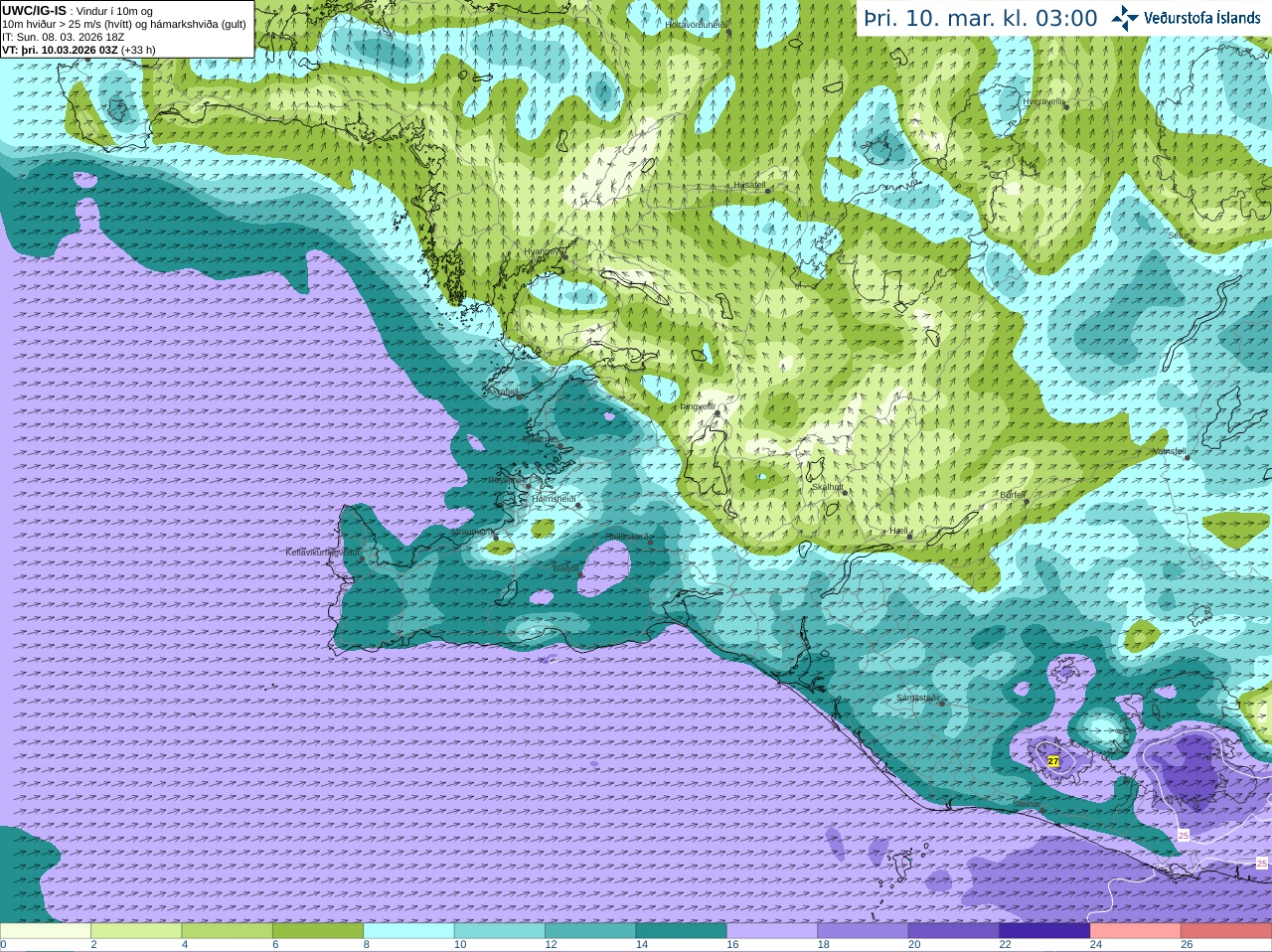Click the Vatnsfell station label
1272x952 pixels.
1170,450
